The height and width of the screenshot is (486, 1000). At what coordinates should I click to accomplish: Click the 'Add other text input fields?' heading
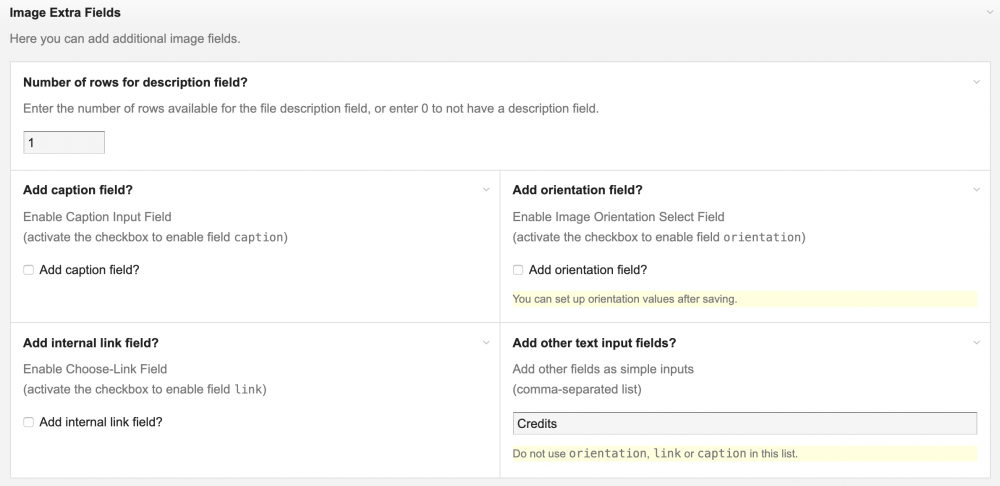point(594,343)
